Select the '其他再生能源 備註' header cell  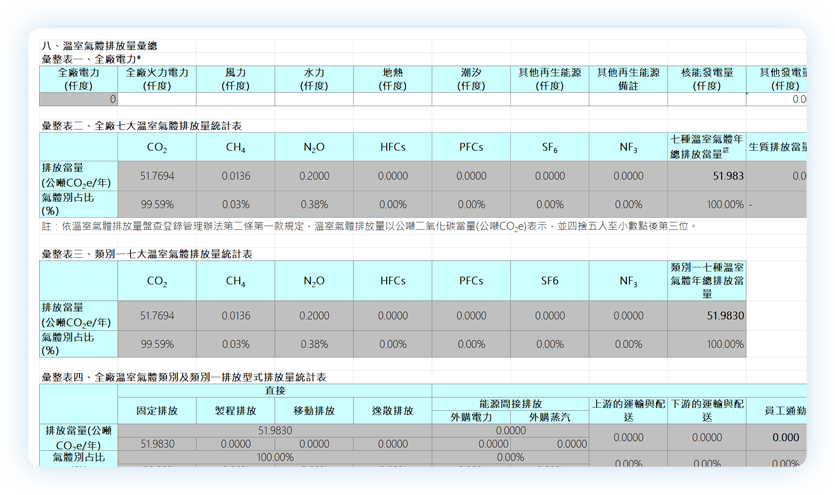(x=628, y=79)
